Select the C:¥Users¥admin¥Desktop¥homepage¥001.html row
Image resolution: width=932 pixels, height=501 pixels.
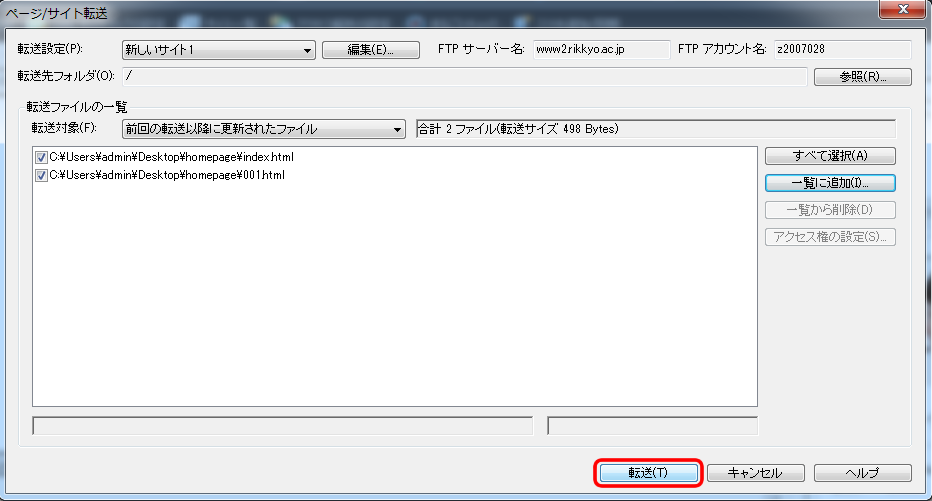coord(167,175)
